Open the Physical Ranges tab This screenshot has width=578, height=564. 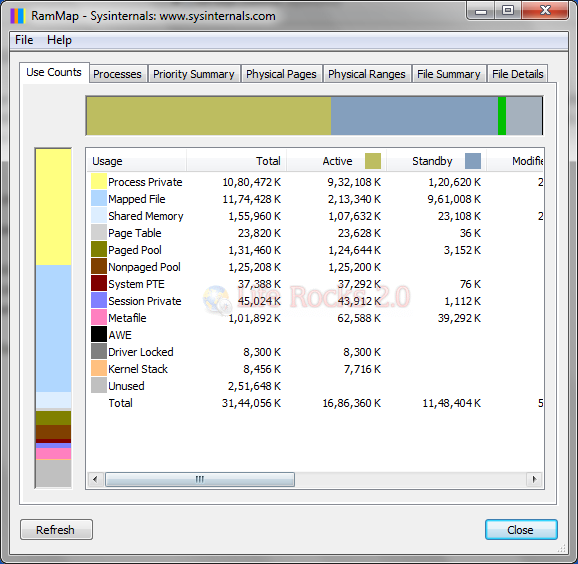(367, 74)
